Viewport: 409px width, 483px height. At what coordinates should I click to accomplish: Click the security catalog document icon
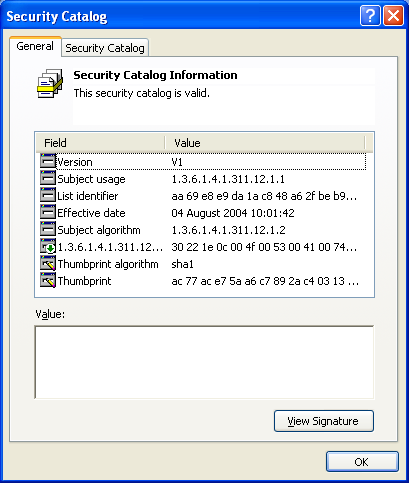click(50, 83)
